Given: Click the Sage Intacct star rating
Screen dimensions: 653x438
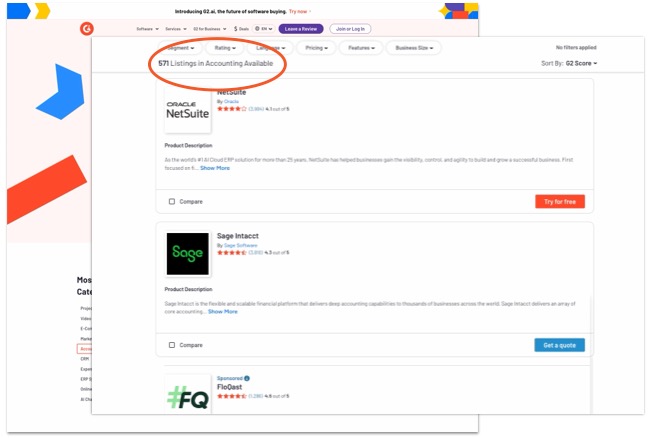Looking at the screenshot, I should 232,252.
